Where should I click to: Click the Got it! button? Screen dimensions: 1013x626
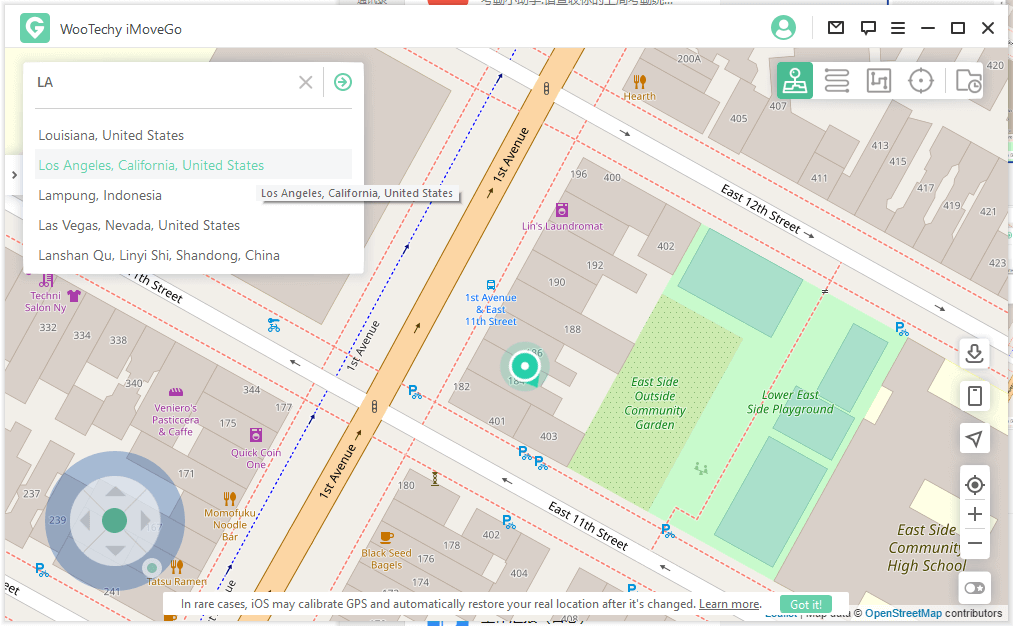pyautogui.click(x=806, y=604)
